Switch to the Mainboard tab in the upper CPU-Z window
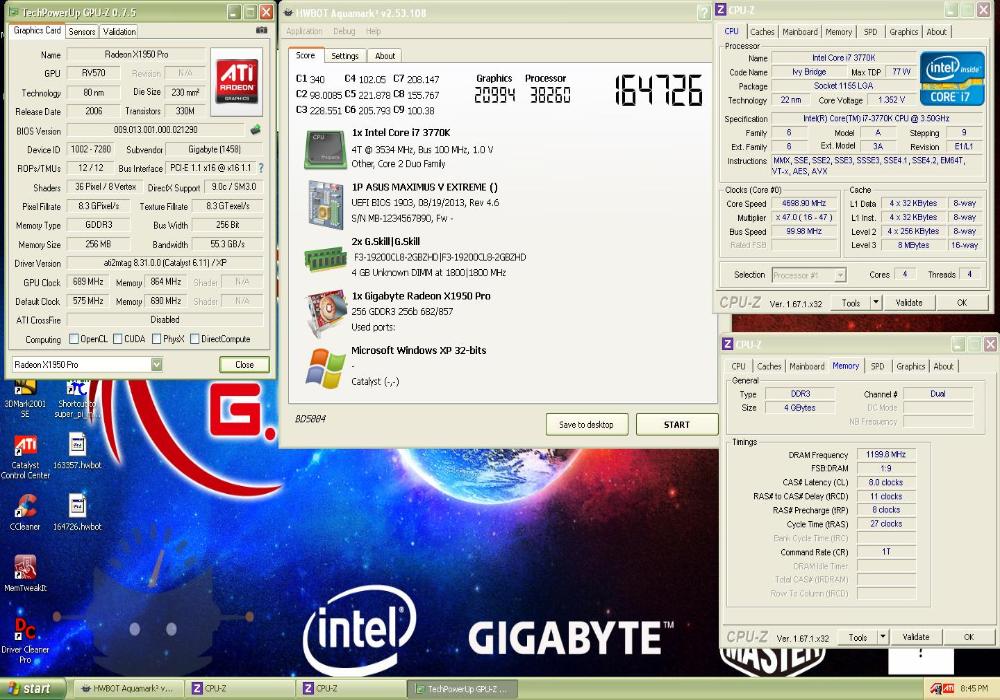The image size is (1000, 700). 800,31
